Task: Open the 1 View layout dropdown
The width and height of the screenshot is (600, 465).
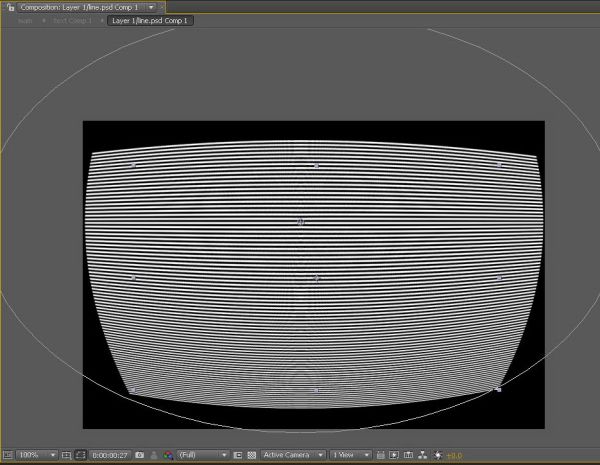Action: [x=350, y=455]
